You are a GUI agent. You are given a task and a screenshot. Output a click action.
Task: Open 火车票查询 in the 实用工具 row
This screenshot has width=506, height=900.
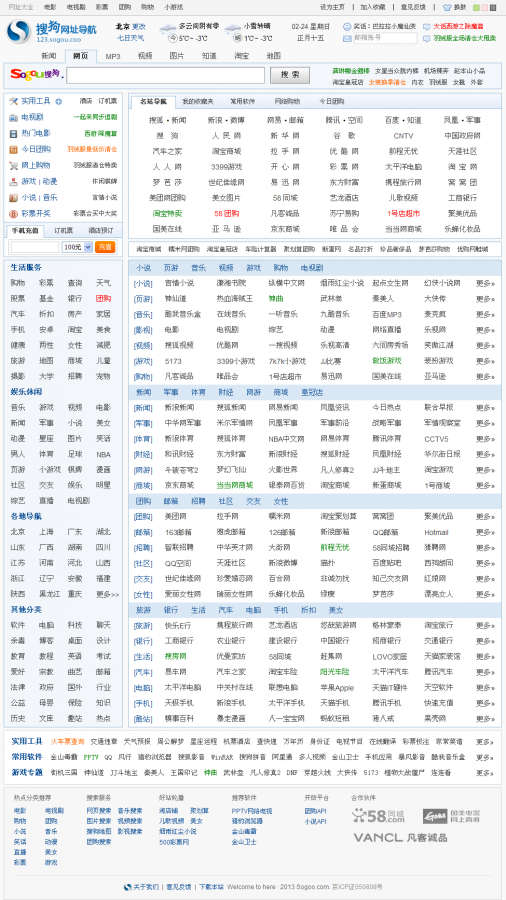click(67, 742)
